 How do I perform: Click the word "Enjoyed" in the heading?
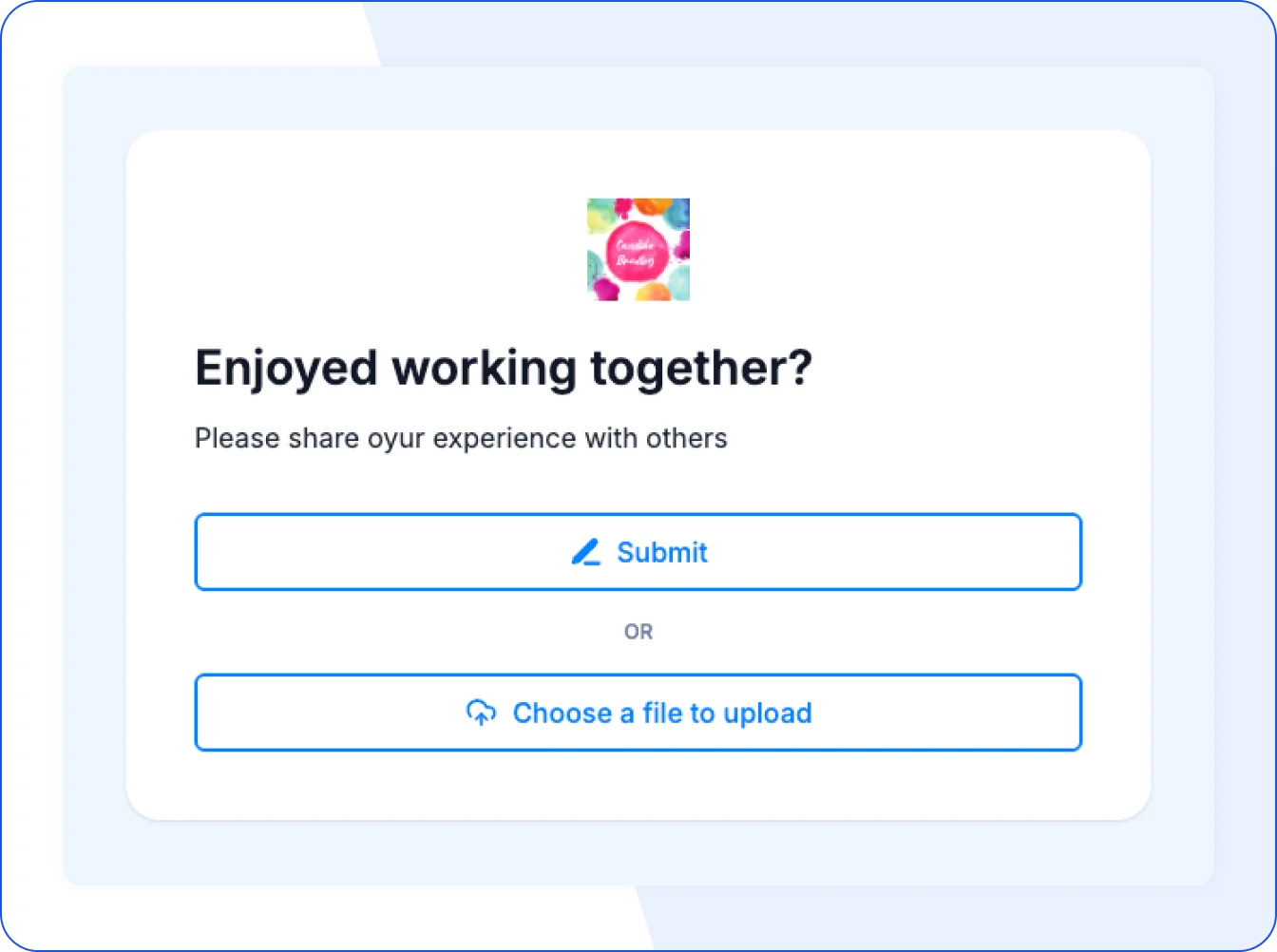coord(286,370)
